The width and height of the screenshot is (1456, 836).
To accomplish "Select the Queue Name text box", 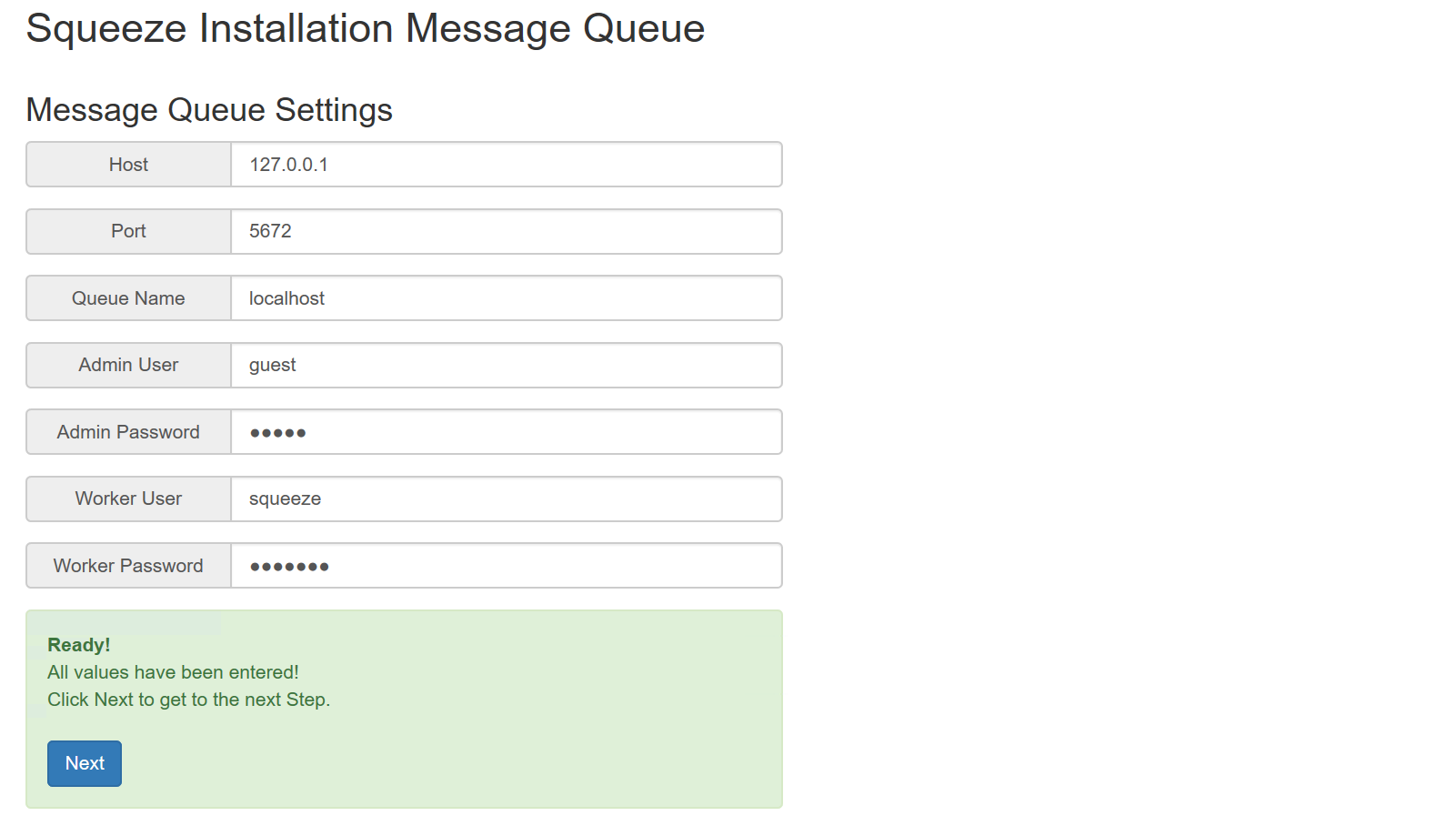I will (506, 298).
